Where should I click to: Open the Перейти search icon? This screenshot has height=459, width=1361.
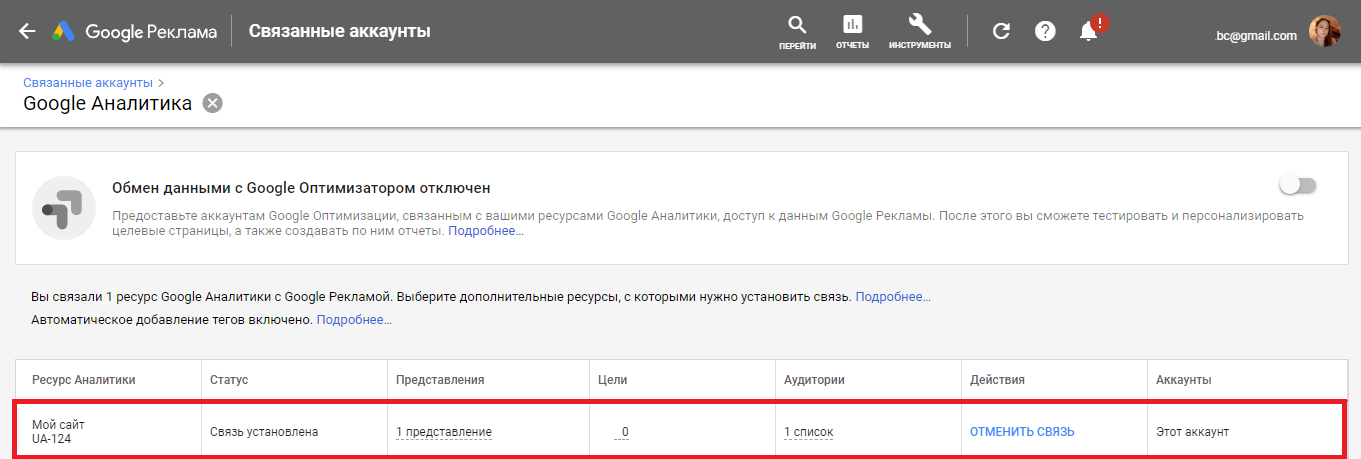tap(797, 31)
